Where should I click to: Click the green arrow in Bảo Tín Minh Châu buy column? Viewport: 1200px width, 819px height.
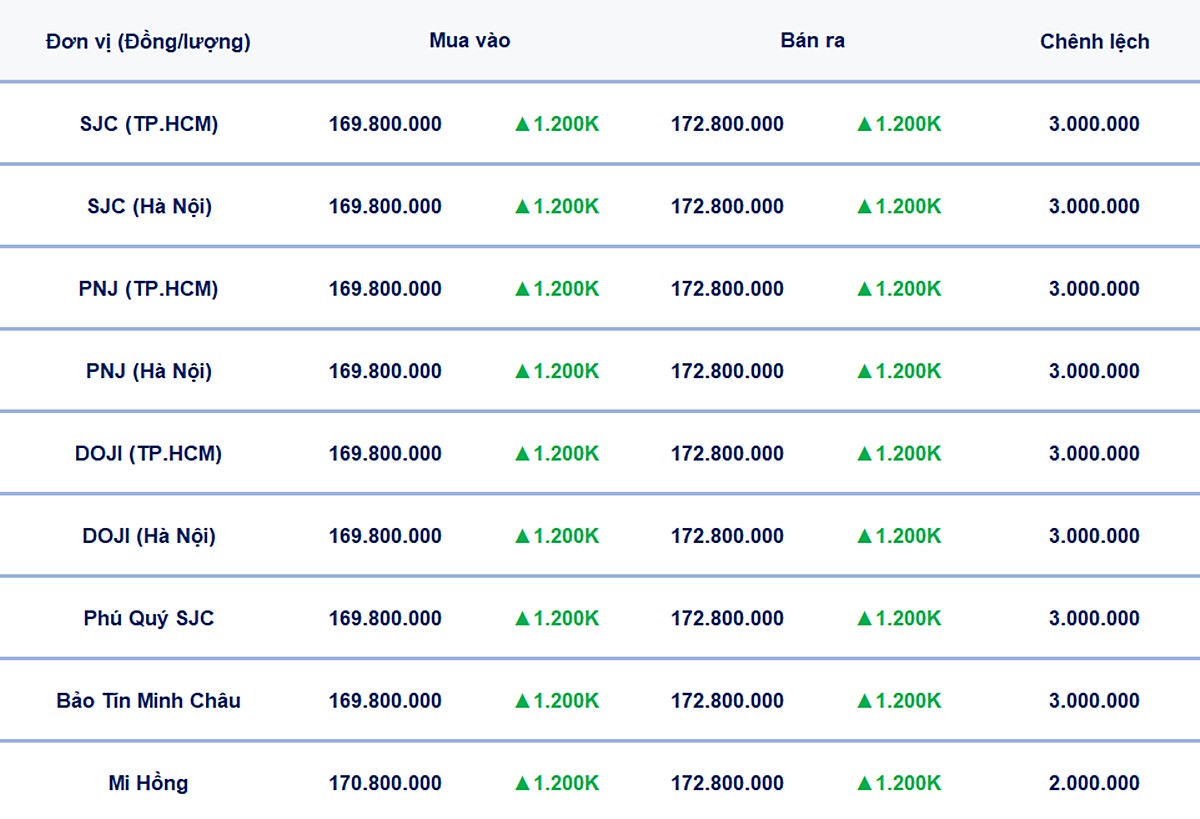click(521, 701)
